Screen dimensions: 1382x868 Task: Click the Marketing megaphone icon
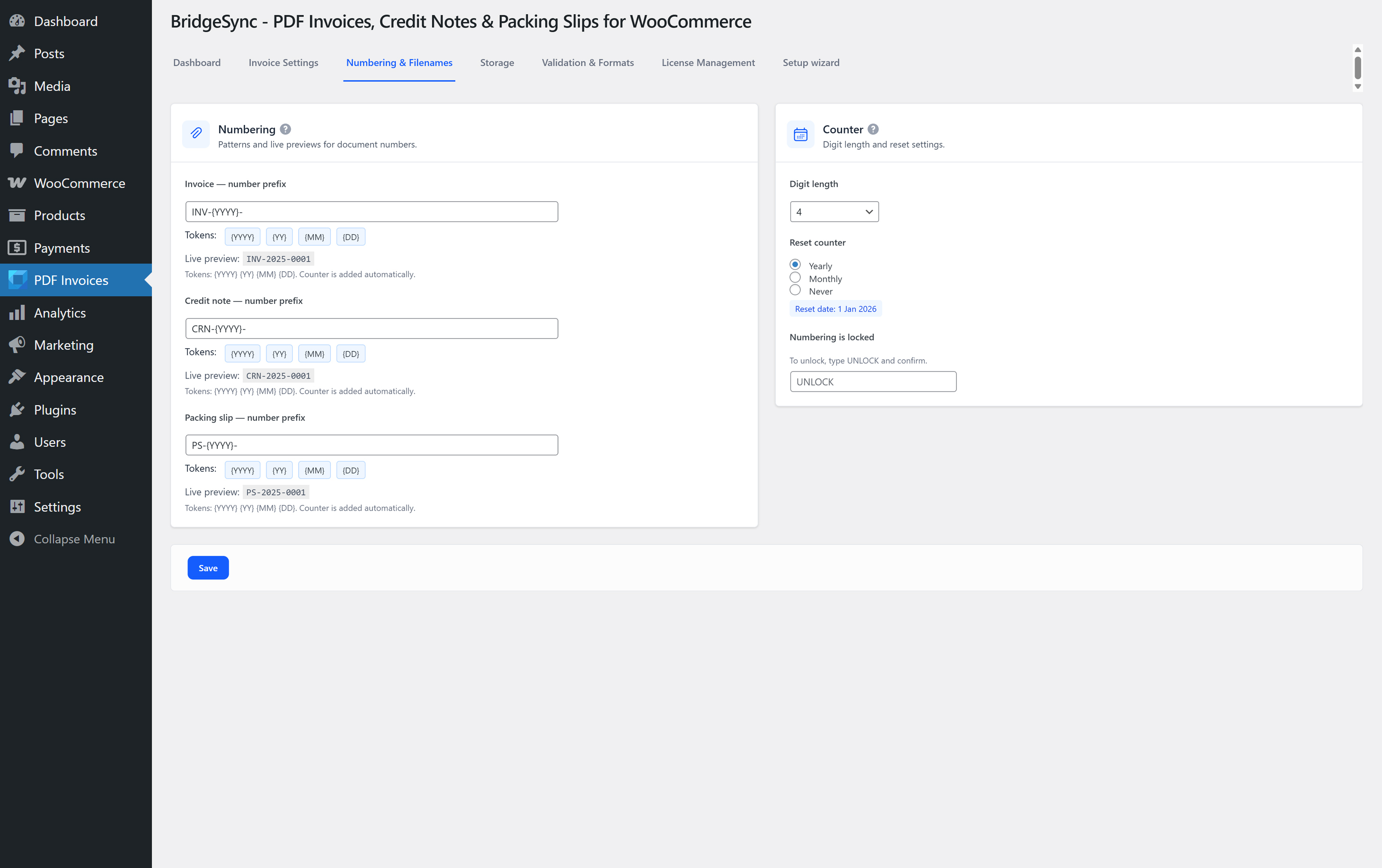pyautogui.click(x=17, y=345)
